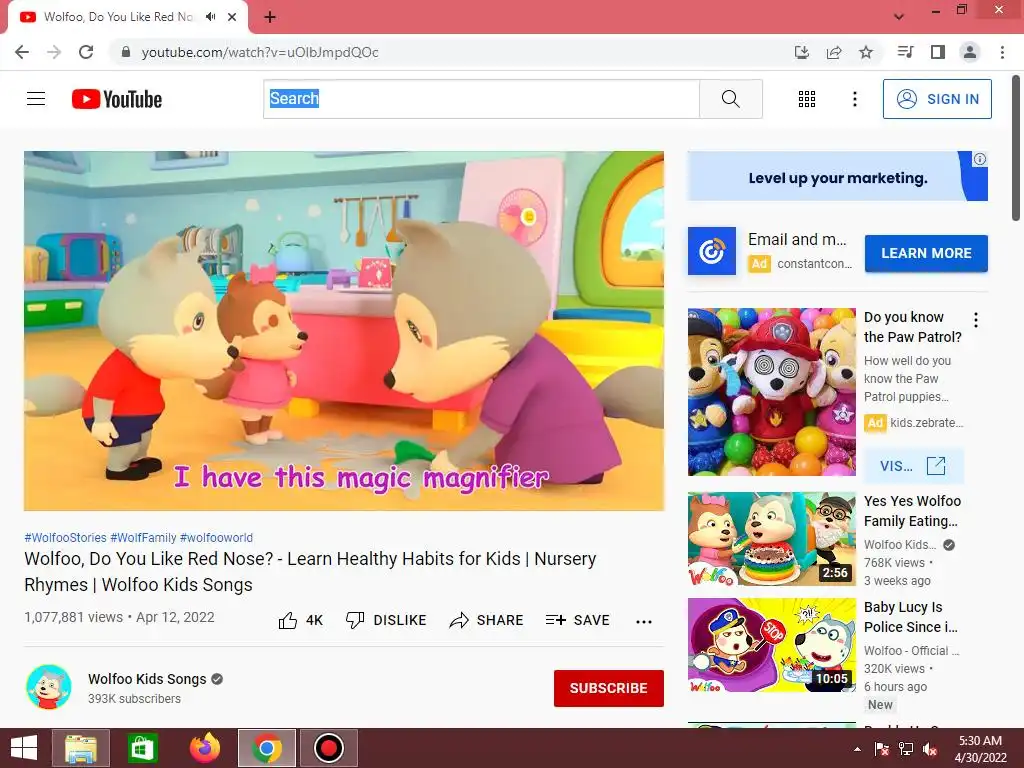Click share this page icon
The width and height of the screenshot is (1024, 768).
(834, 52)
